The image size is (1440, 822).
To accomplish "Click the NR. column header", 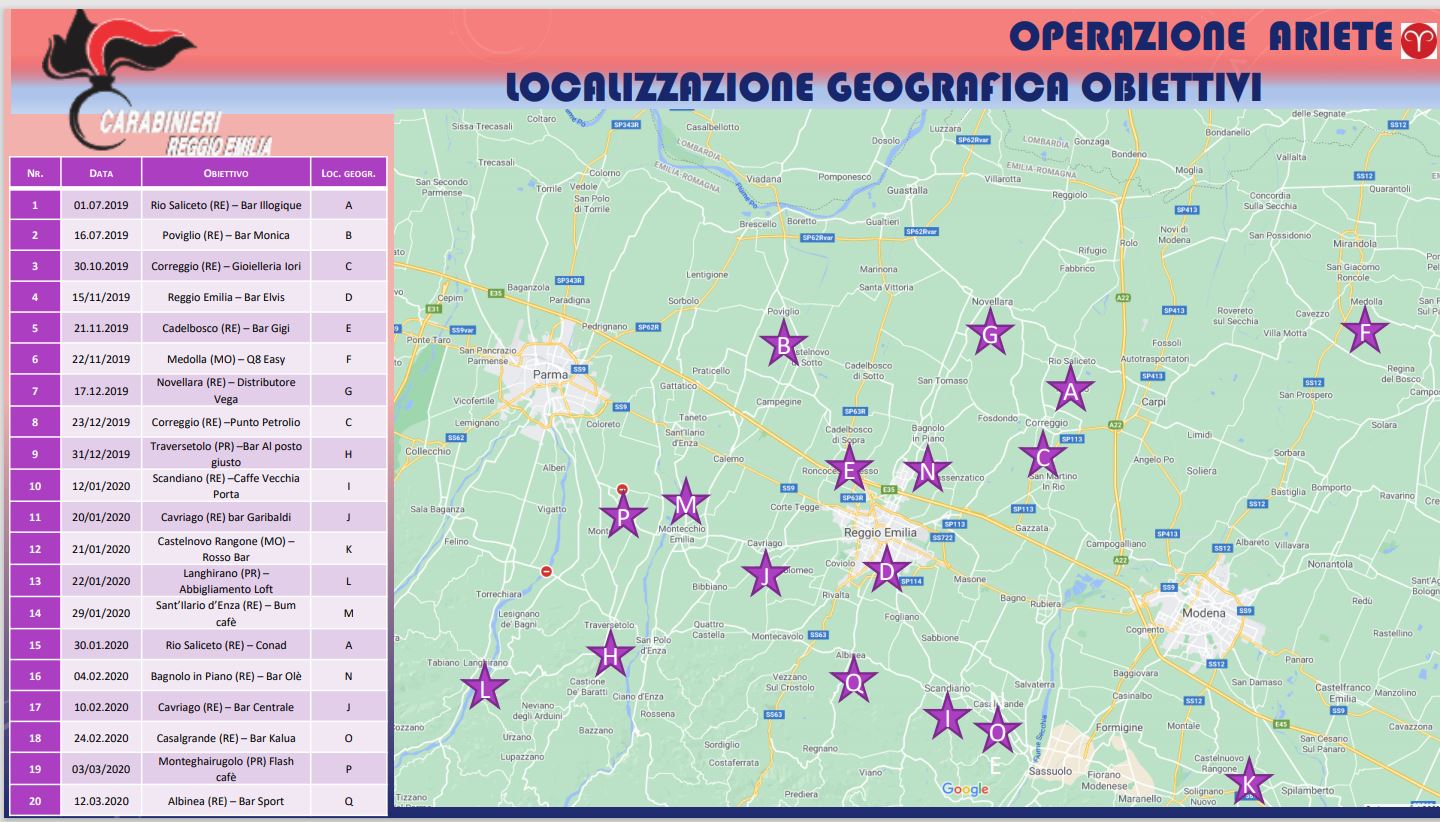I will click(x=35, y=173).
